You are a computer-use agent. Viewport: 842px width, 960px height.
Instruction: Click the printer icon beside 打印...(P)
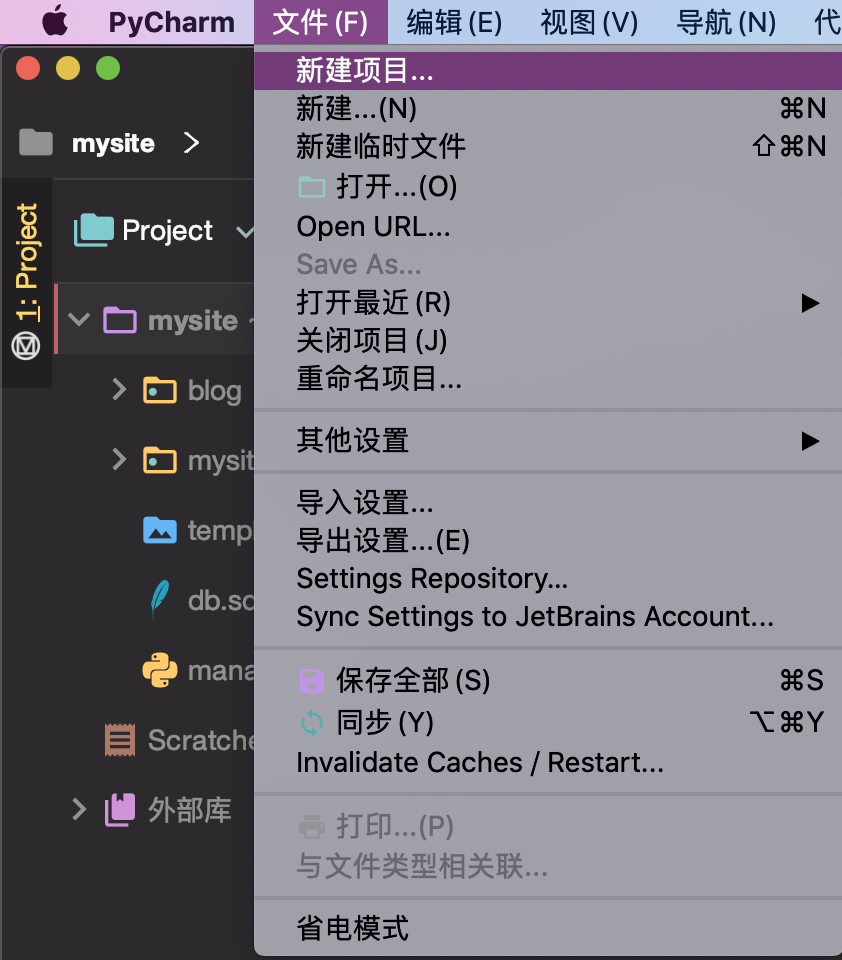312,827
